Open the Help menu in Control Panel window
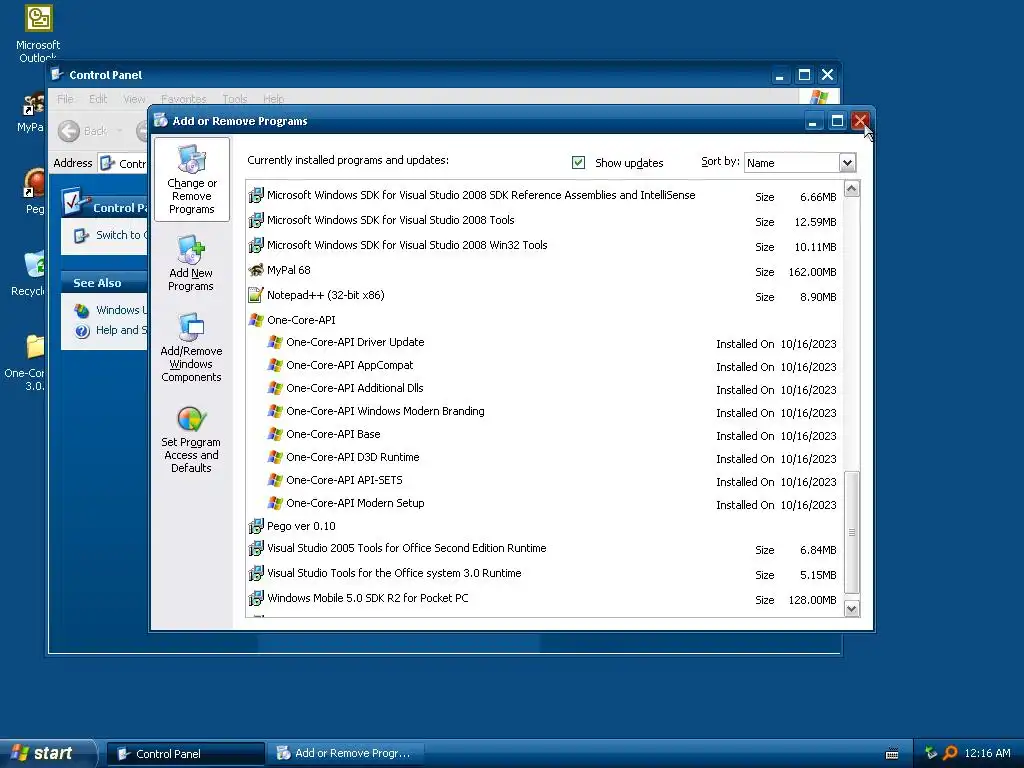 pyautogui.click(x=274, y=99)
